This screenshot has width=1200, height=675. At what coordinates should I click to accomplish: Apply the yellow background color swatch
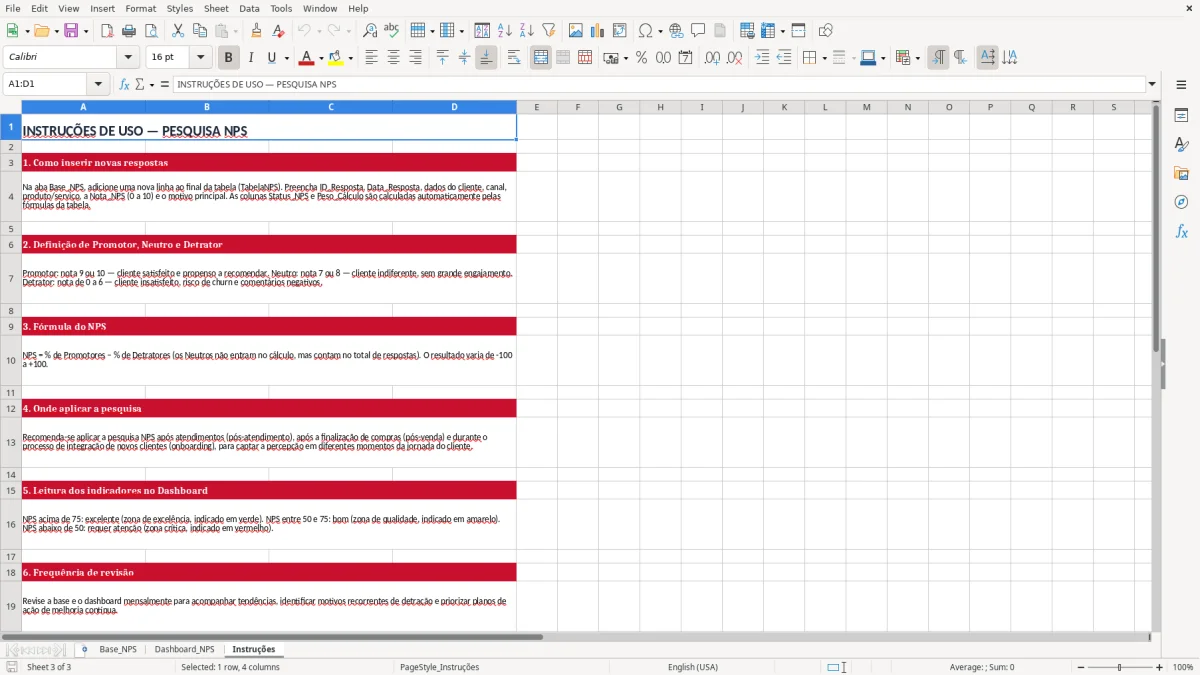tap(336, 58)
